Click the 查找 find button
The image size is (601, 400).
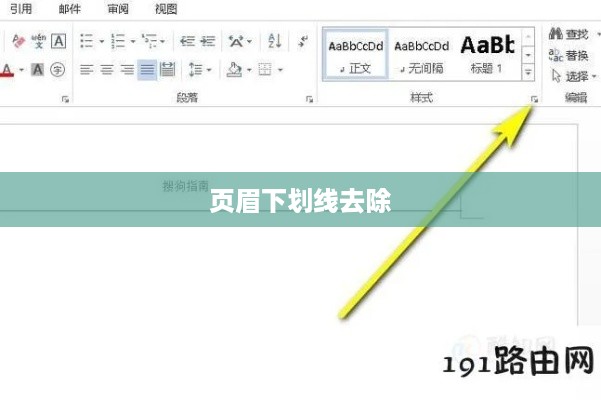tap(568, 34)
